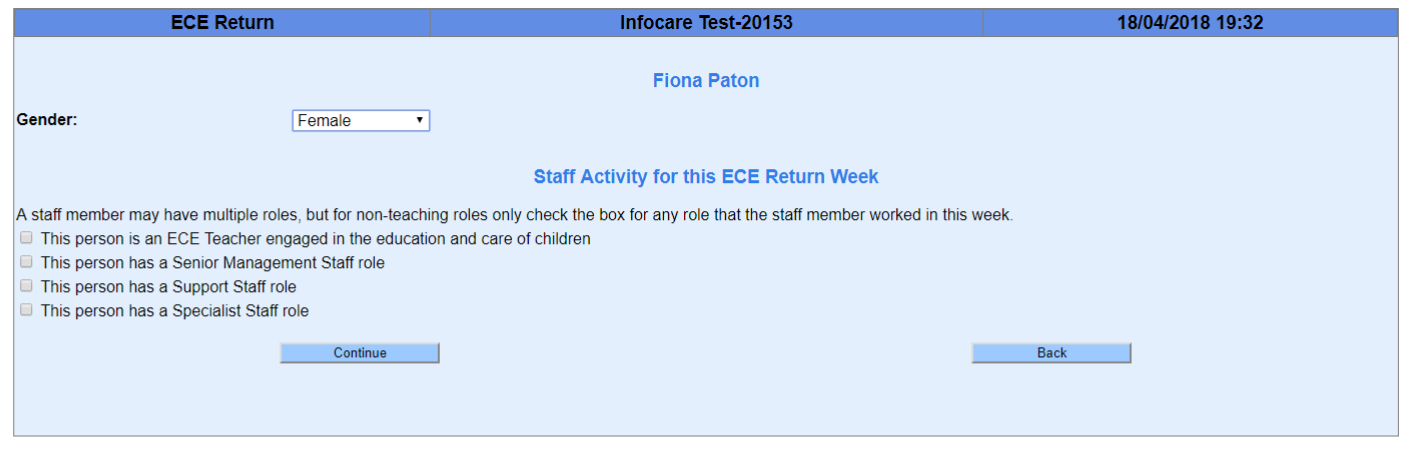Click the blank panel area below the Back button
This screenshot has height=449, width=1403.
1051,400
